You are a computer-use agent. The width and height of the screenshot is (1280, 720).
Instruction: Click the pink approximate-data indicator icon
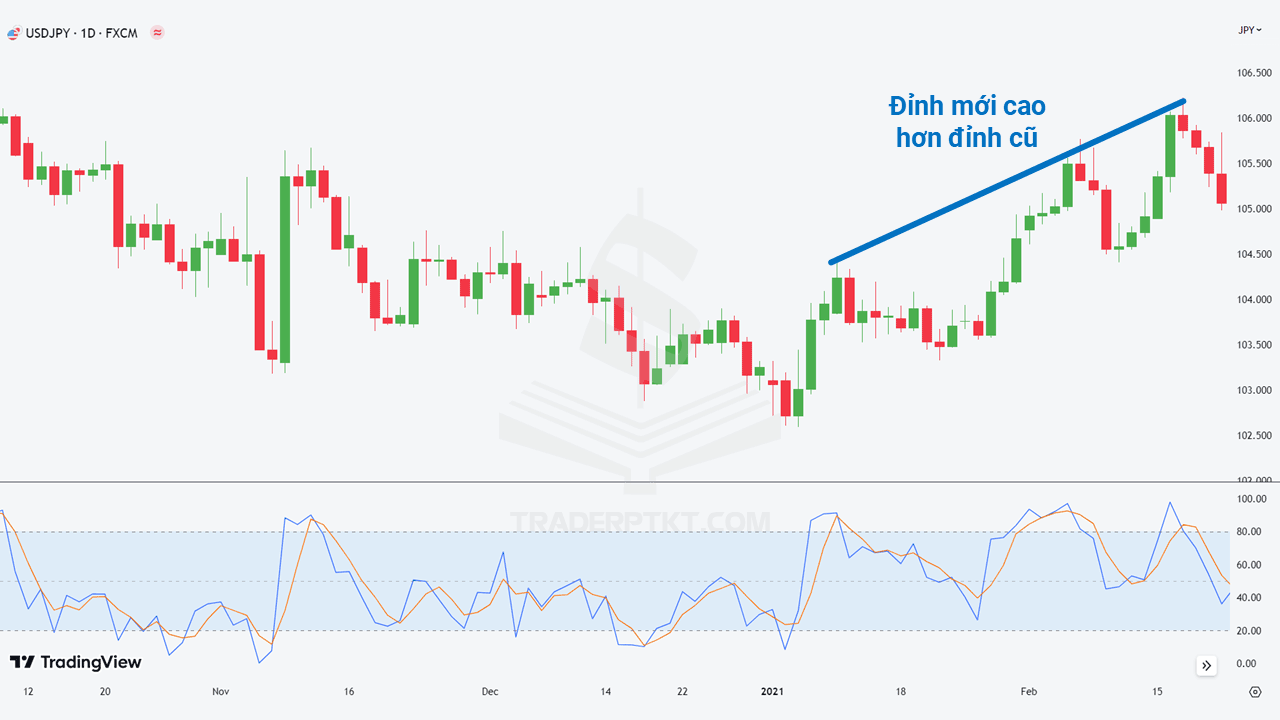(157, 32)
